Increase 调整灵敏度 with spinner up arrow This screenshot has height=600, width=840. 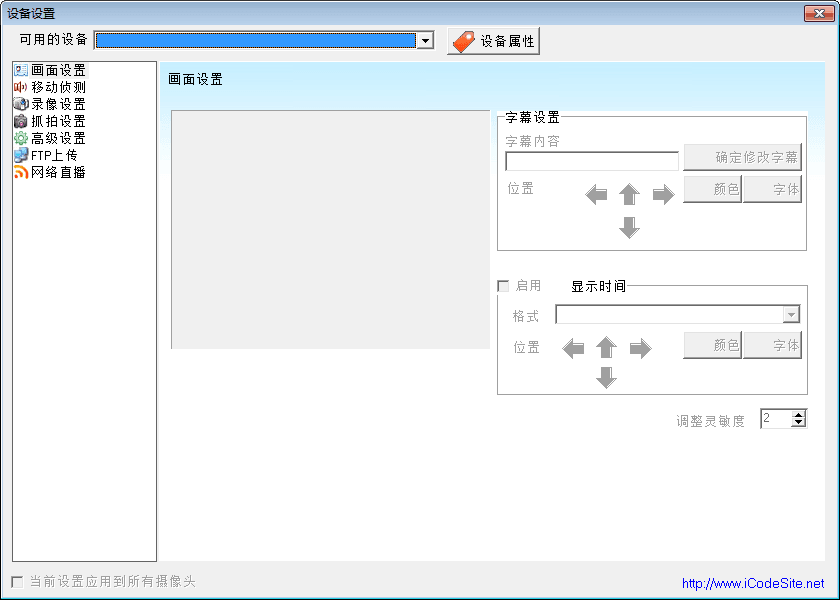click(x=798, y=415)
